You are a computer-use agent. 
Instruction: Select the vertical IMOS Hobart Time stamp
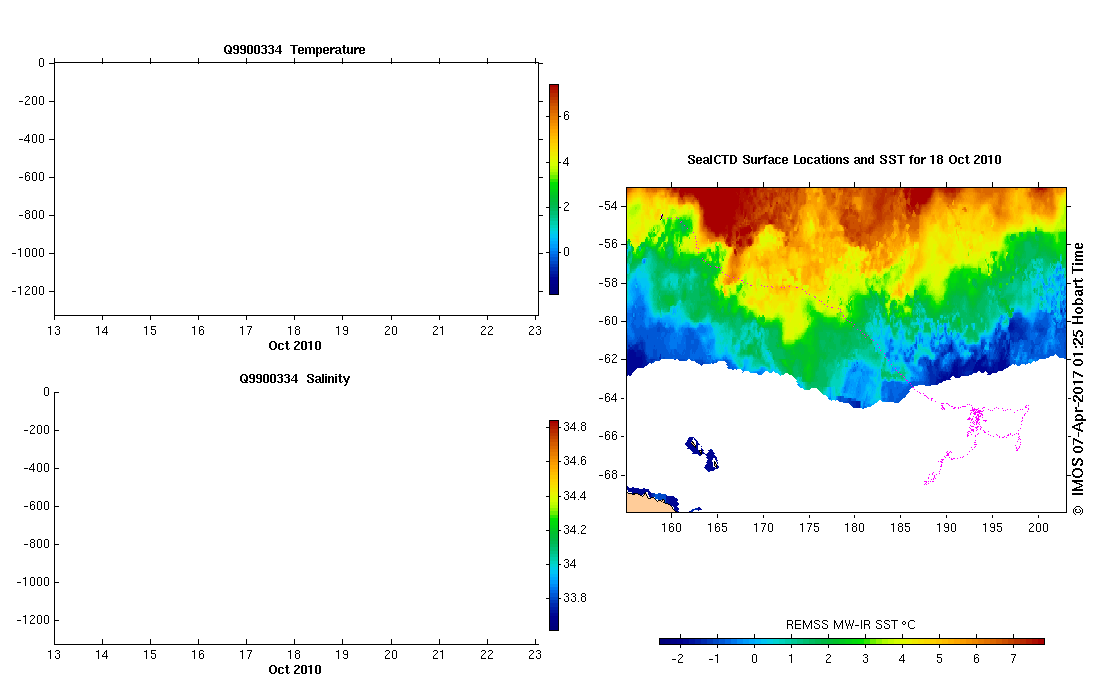[1078, 378]
